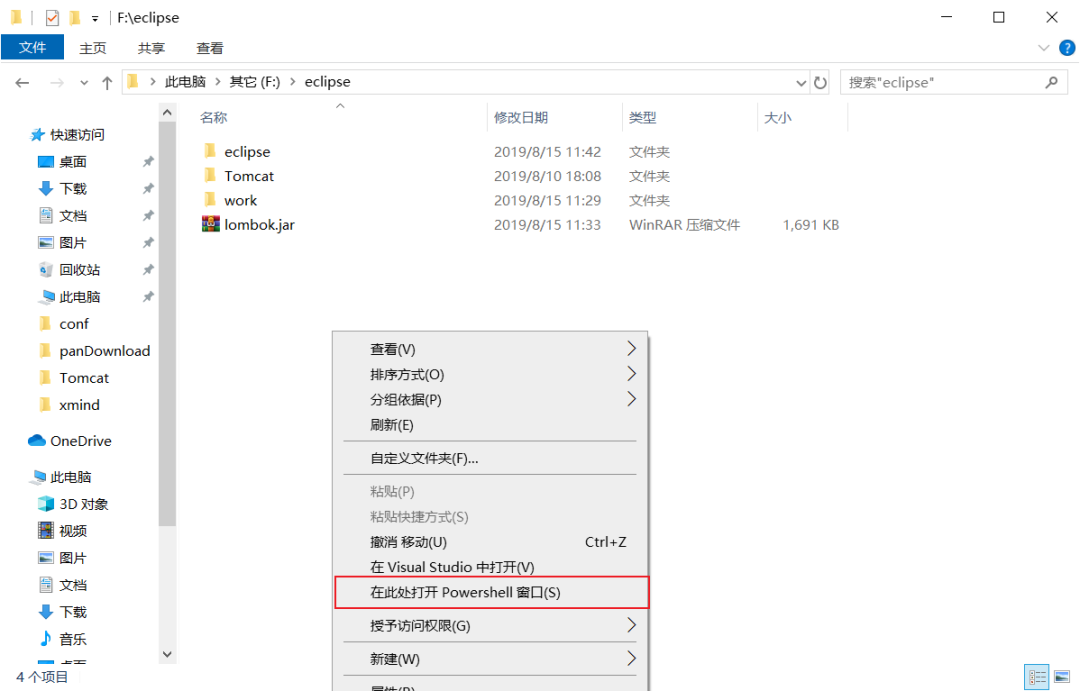Click the search magnifier icon
Viewport: 1080px width, 691px height.
pos(1051,83)
